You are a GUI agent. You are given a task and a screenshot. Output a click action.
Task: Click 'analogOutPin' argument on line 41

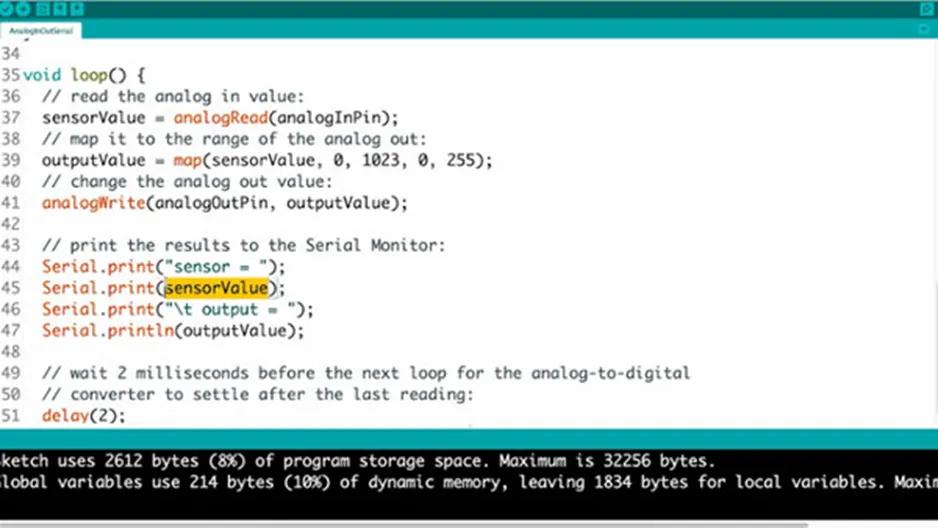point(212,203)
